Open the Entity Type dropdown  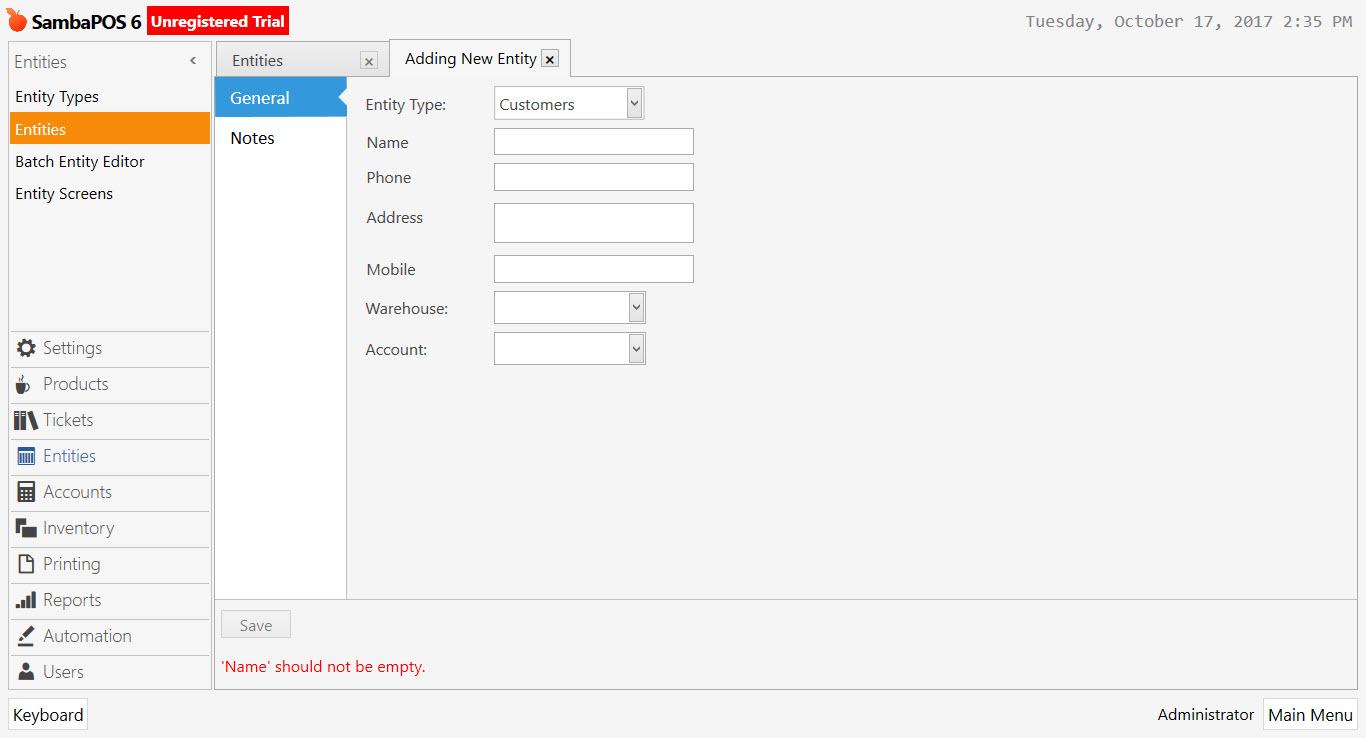(x=634, y=102)
